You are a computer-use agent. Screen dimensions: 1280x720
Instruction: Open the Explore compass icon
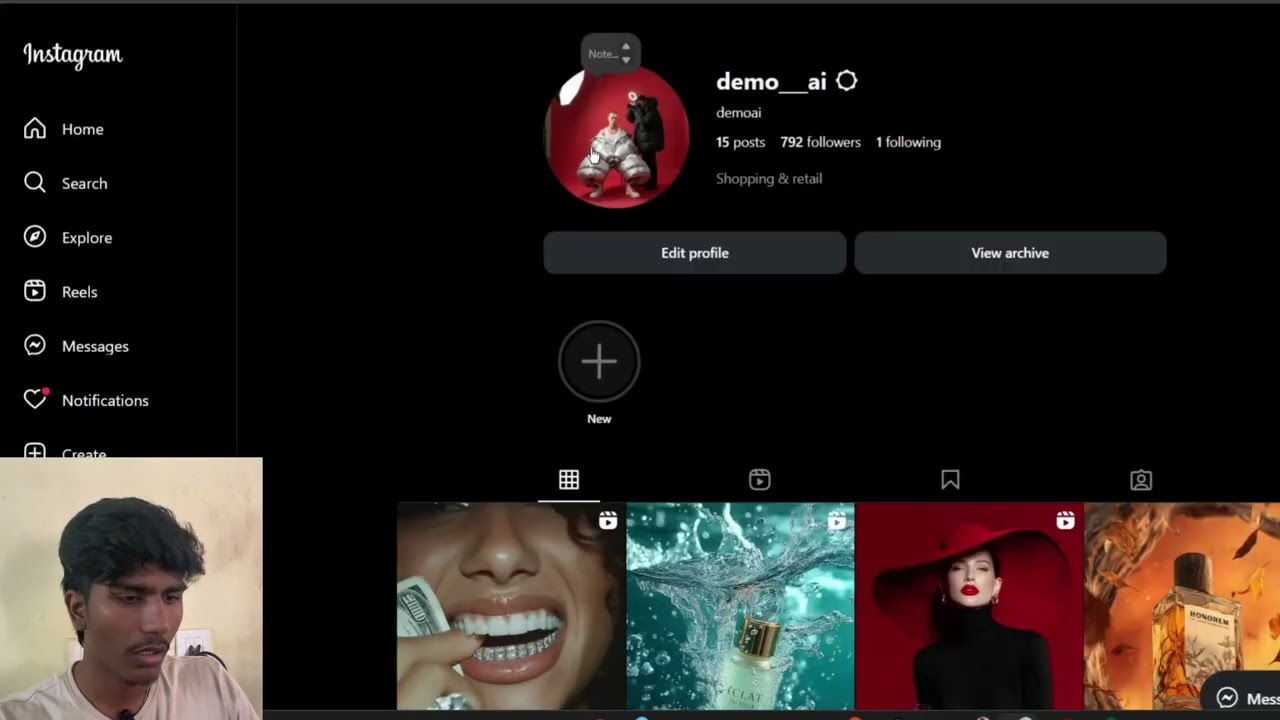pyautogui.click(x=35, y=237)
